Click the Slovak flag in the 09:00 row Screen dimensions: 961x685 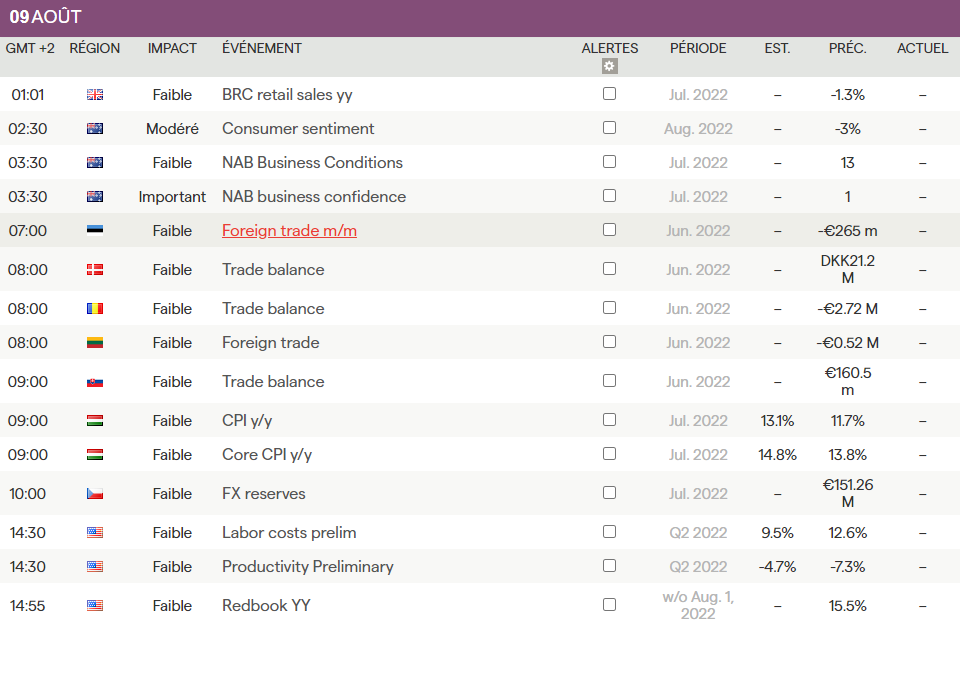[95, 382]
